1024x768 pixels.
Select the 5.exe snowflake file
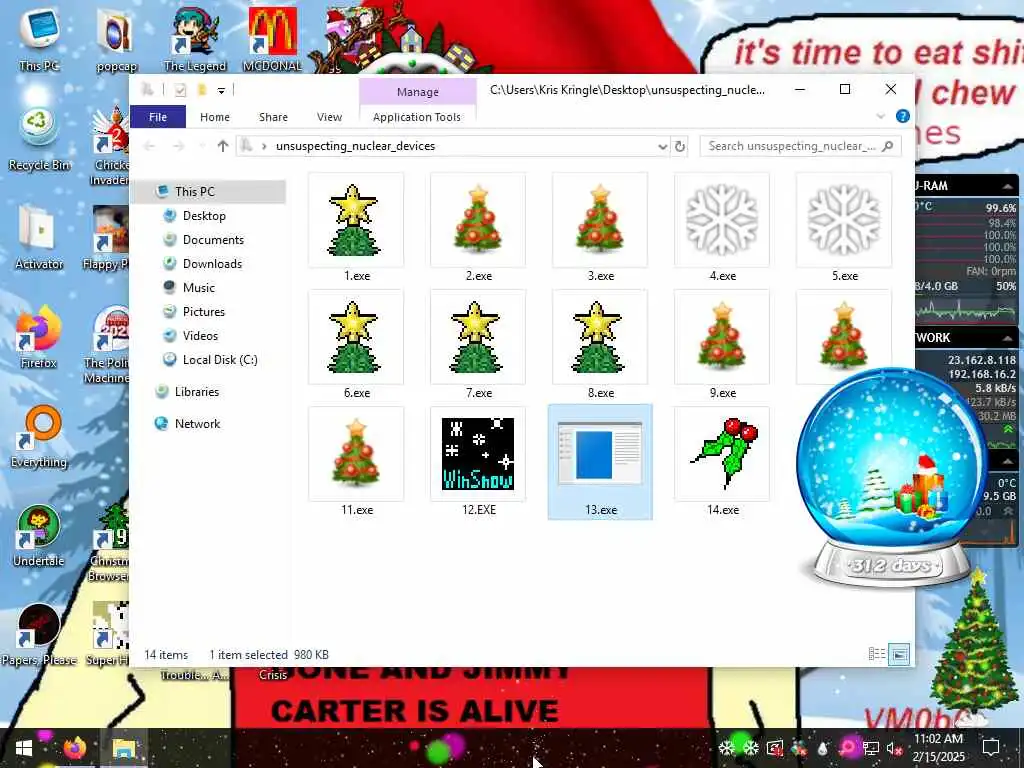pyautogui.click(x=844, y=228)
